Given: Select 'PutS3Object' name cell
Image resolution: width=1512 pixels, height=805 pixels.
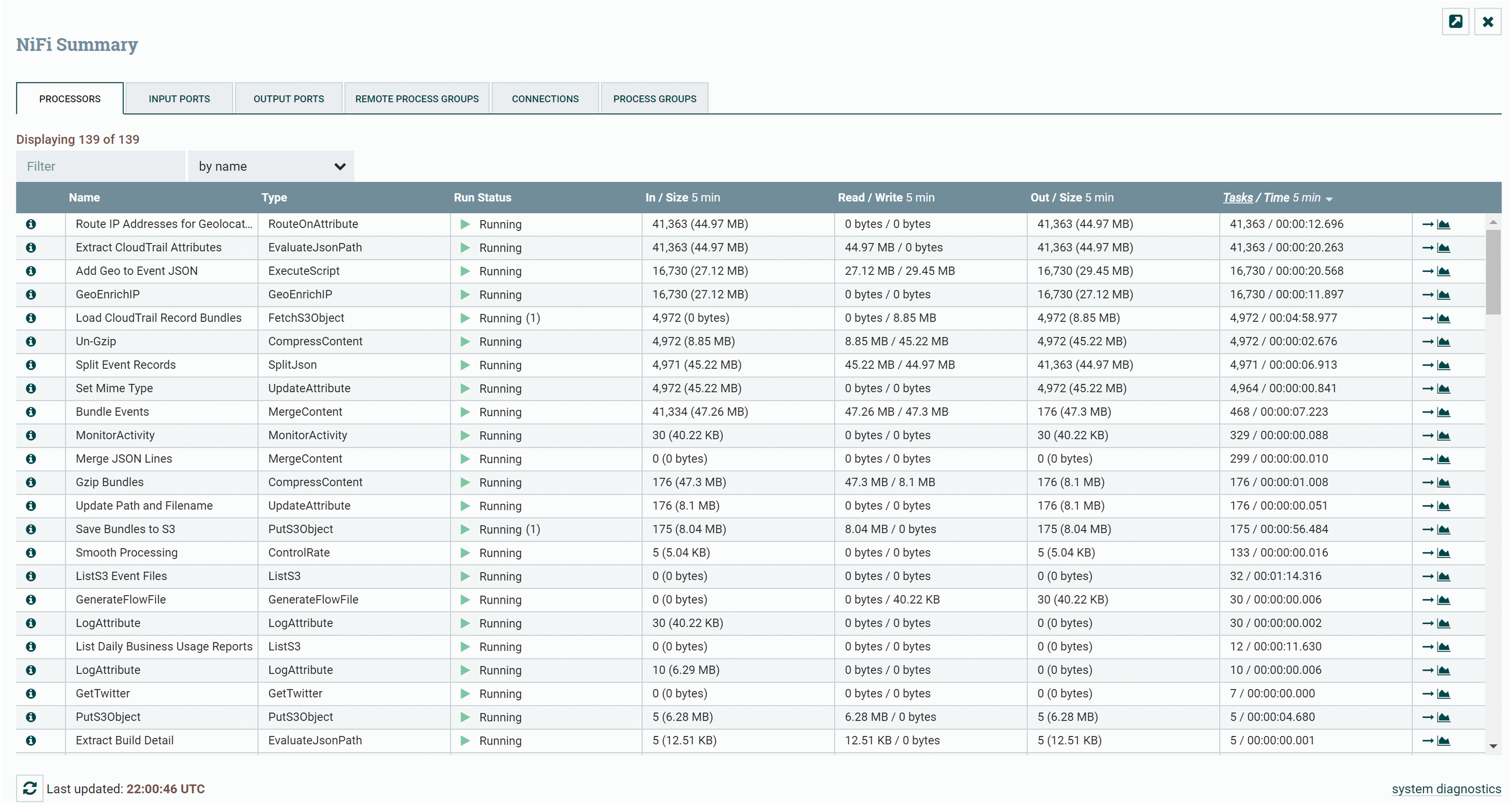Looking at the screenshot, I should coord(108,717).
